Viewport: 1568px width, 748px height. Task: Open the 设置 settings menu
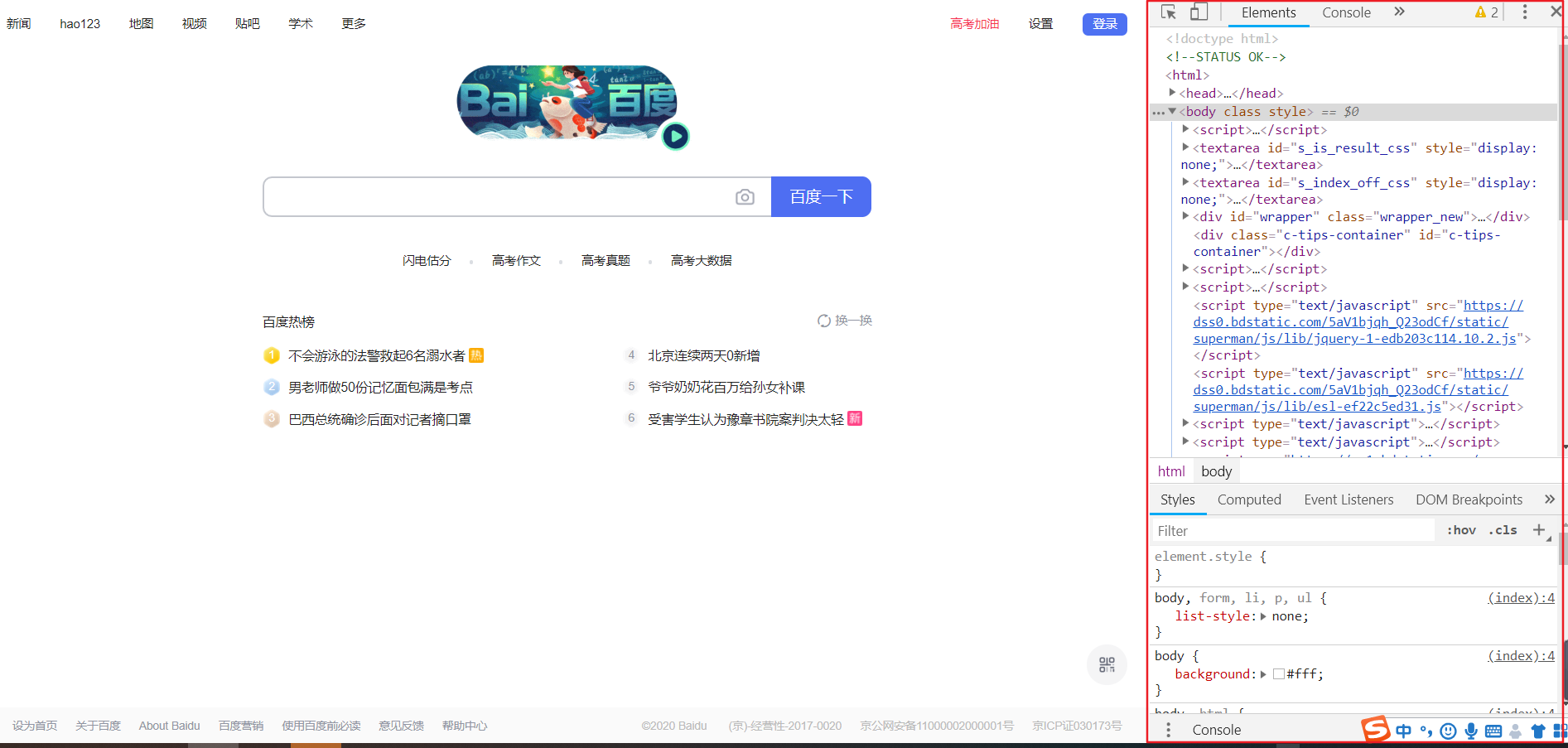click(x=1040, y=24)
